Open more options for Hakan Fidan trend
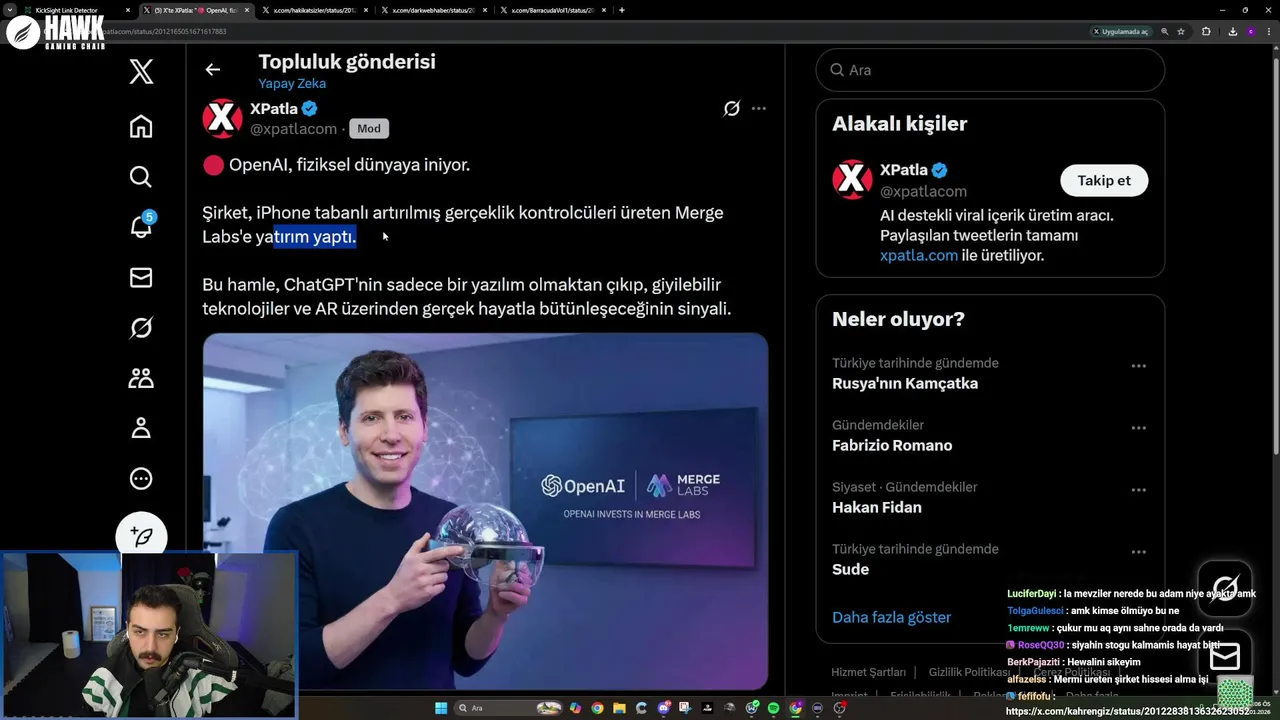 tap(1138, 490)
